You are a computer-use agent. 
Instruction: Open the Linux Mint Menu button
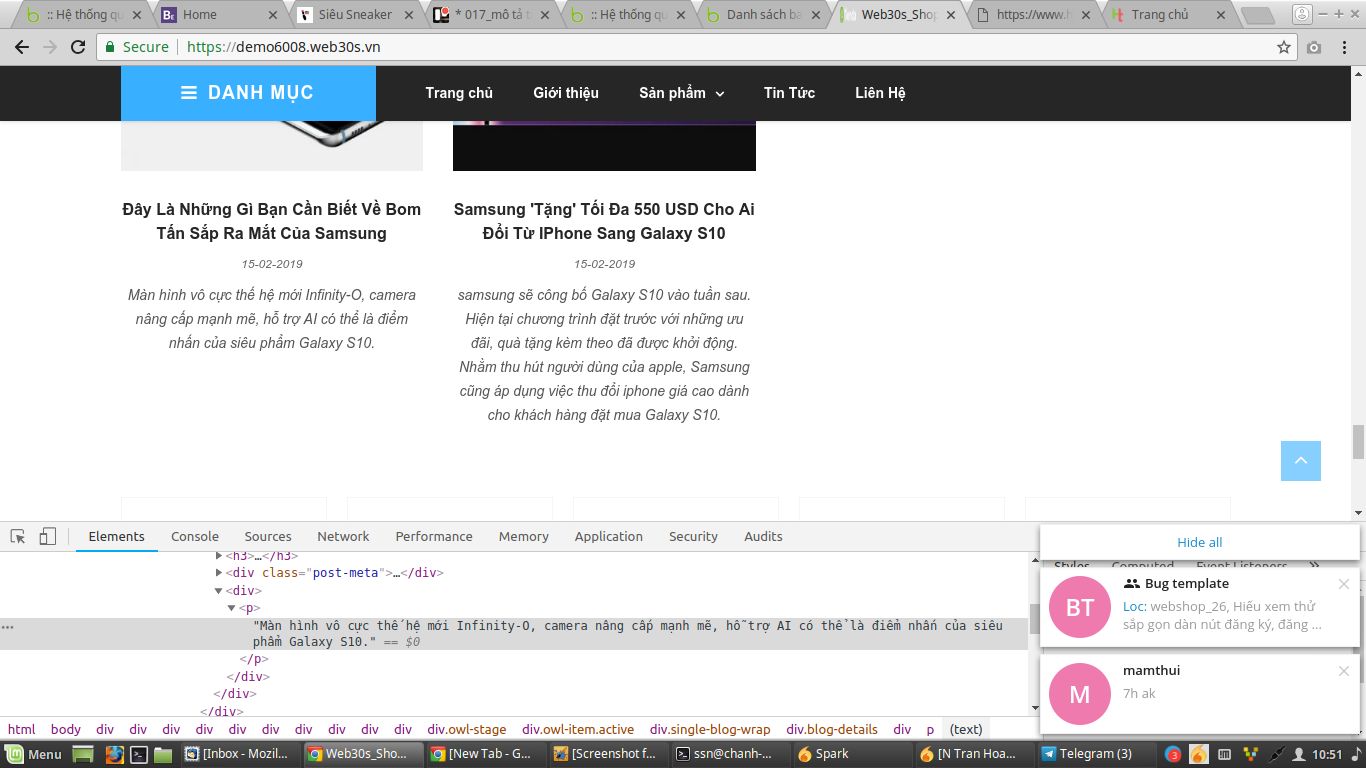(x=34, y=754)
